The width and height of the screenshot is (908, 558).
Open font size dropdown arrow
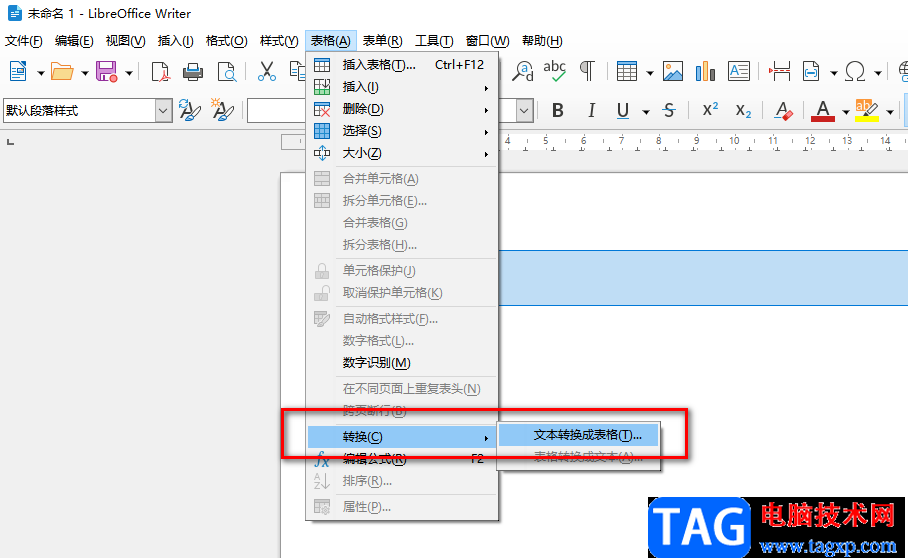[x=525, y=111]
